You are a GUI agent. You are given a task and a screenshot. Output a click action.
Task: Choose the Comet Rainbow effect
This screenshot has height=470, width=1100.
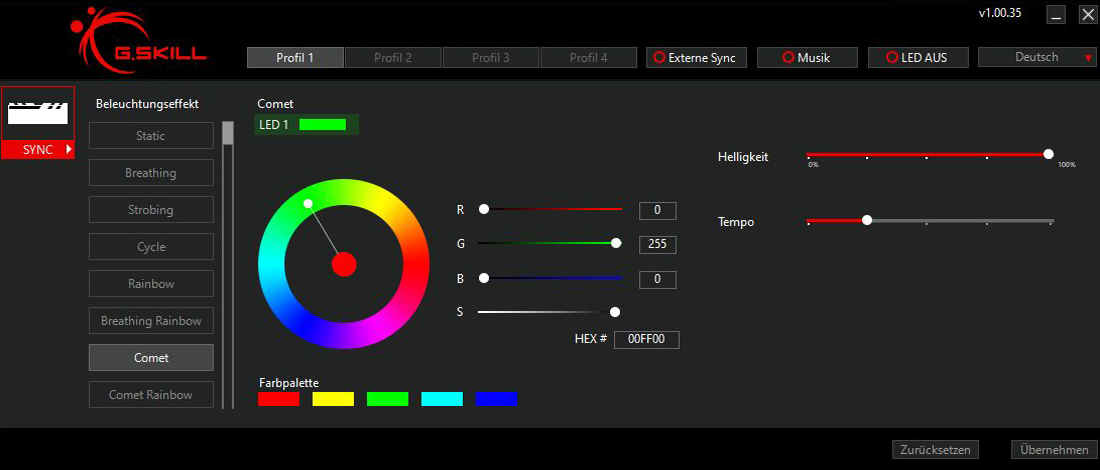(151, 395)
